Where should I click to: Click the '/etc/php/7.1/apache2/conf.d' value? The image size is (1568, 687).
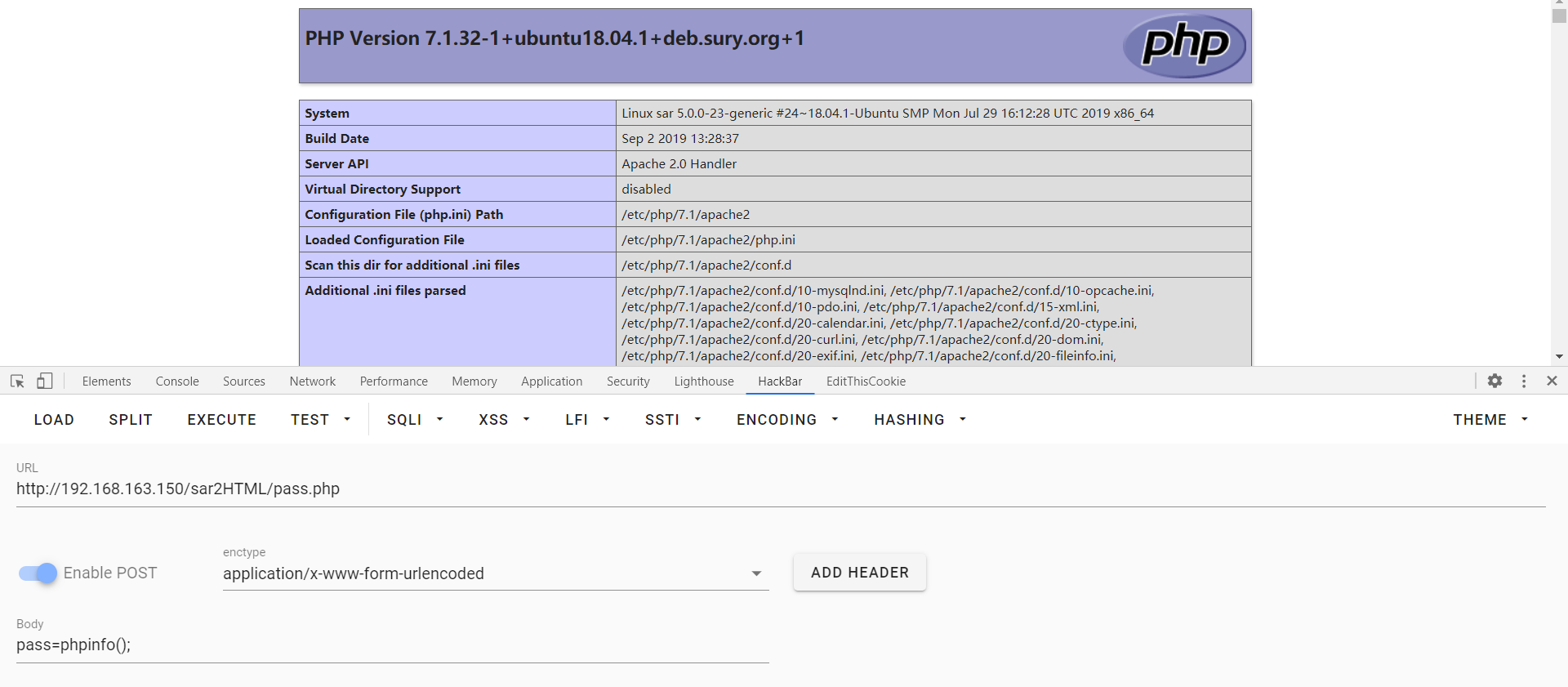click(706, 265)
